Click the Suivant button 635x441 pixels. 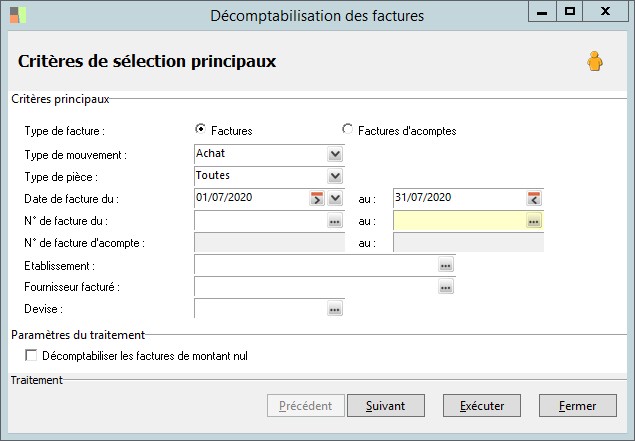click(385, 406)
